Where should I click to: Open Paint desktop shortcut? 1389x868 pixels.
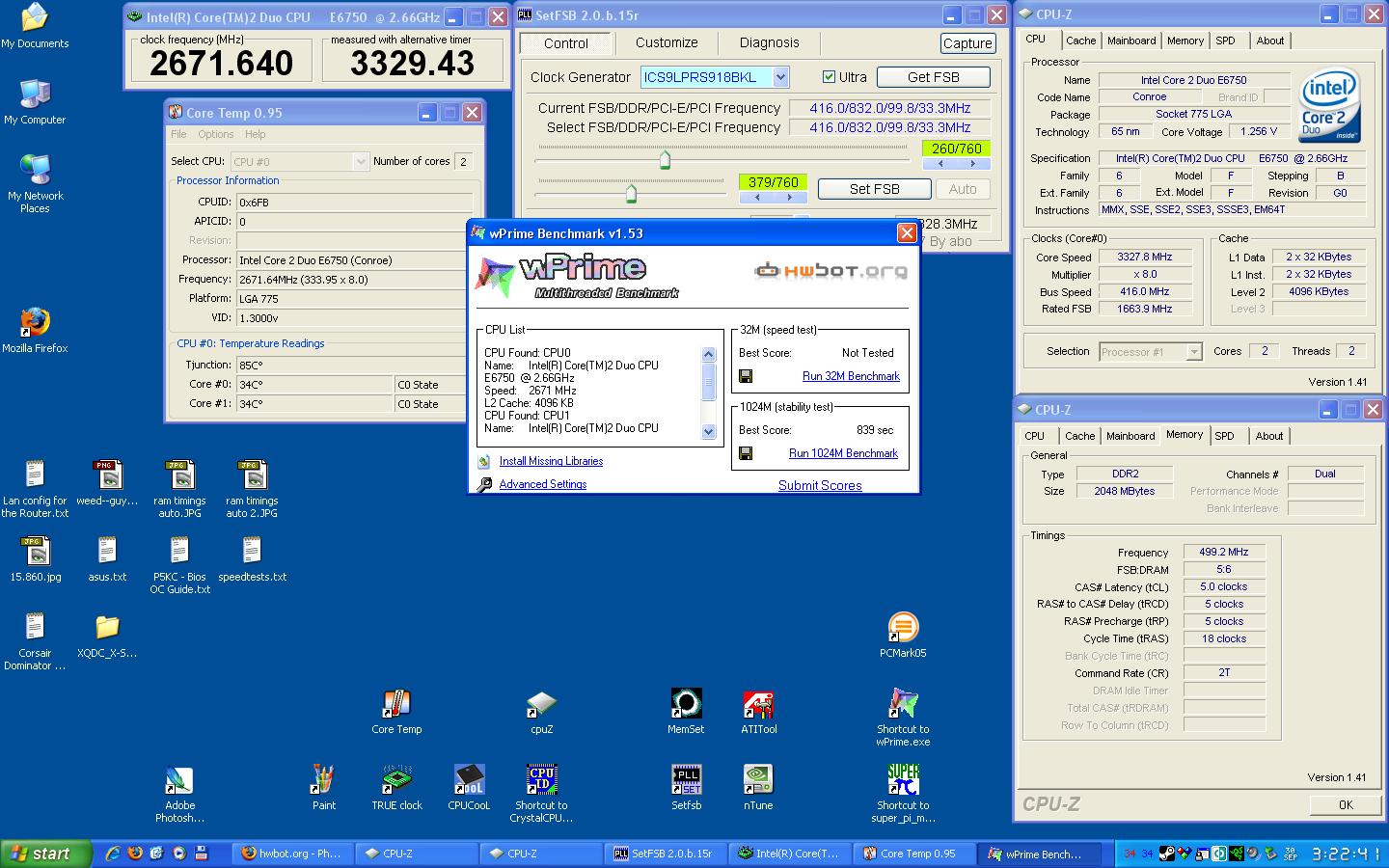click(x=324, y=787)
